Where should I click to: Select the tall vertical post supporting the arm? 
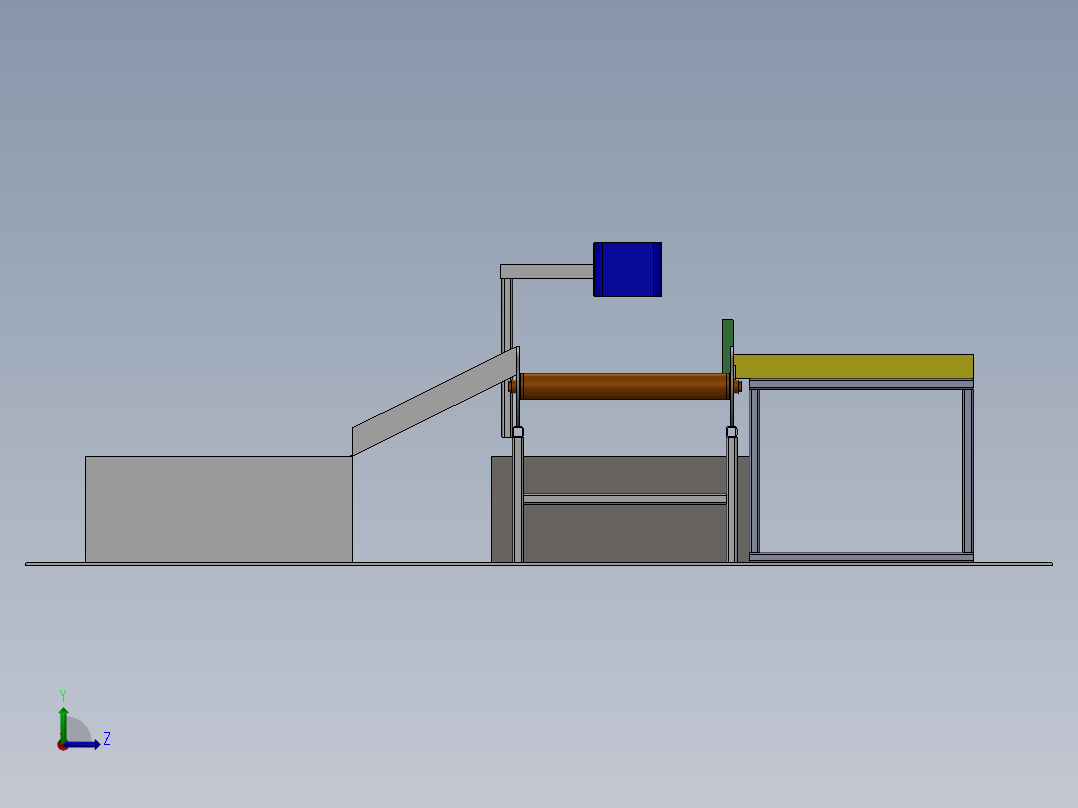pyautogui.click(x=507, y=358)
